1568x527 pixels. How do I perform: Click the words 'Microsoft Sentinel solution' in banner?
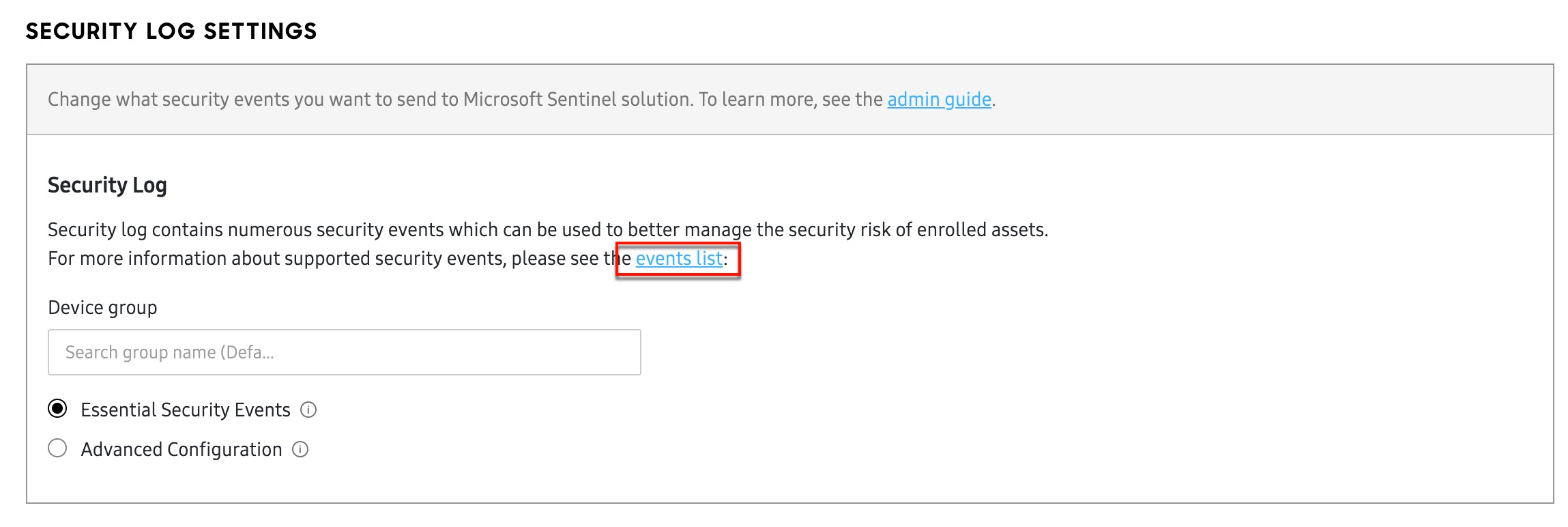[x=577, y=100]
